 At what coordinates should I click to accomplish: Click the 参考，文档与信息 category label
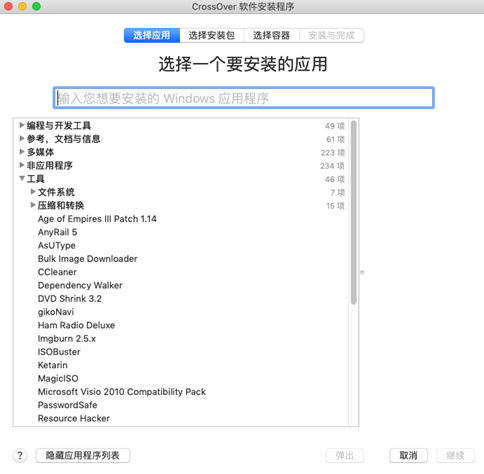point(63,139)
